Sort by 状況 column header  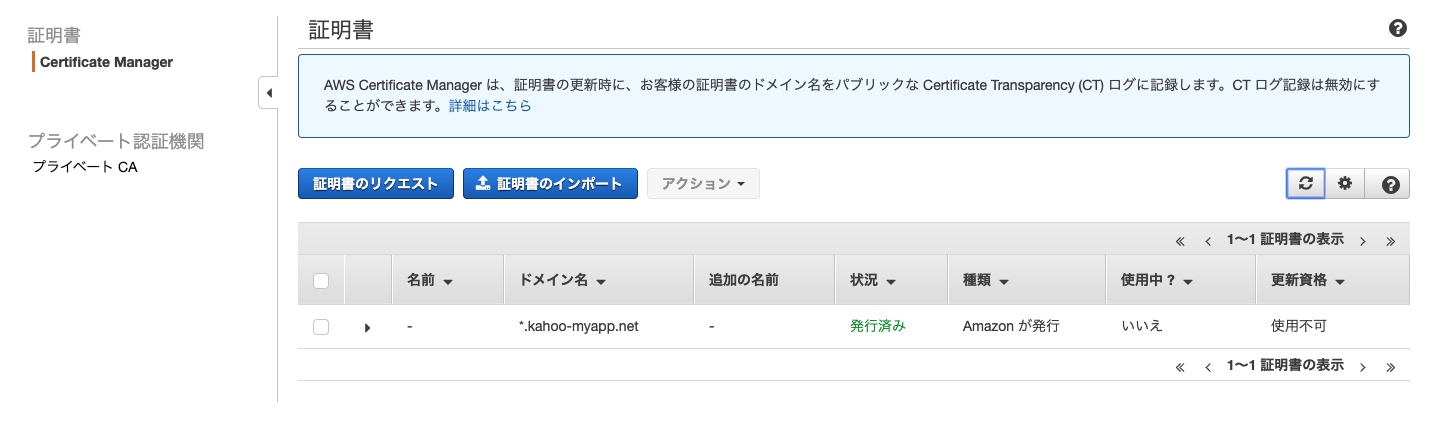871,281
